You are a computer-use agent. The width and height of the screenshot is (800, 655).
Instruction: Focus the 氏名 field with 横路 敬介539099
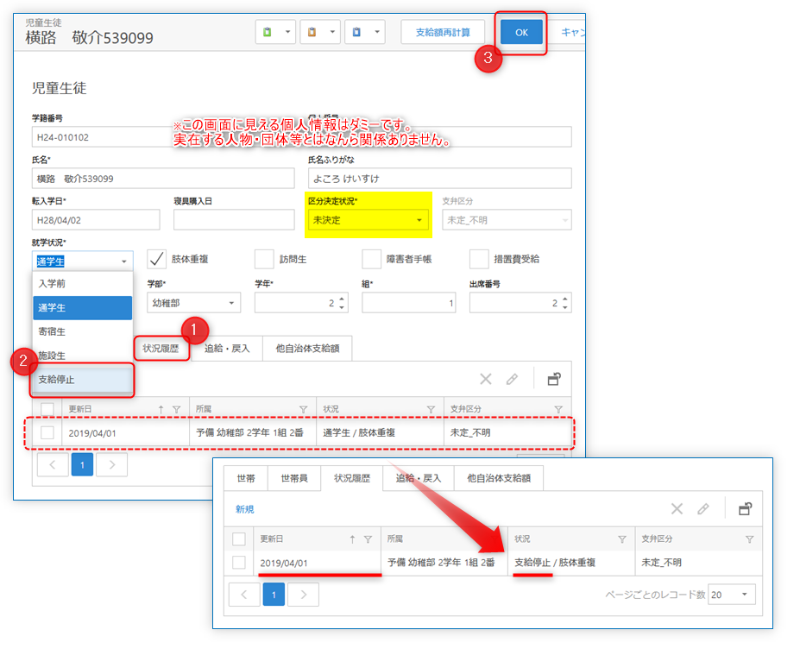pos(163,179)
